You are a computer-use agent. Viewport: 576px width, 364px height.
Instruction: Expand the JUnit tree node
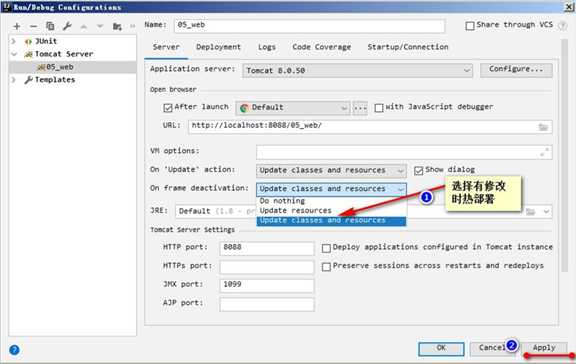14,41
